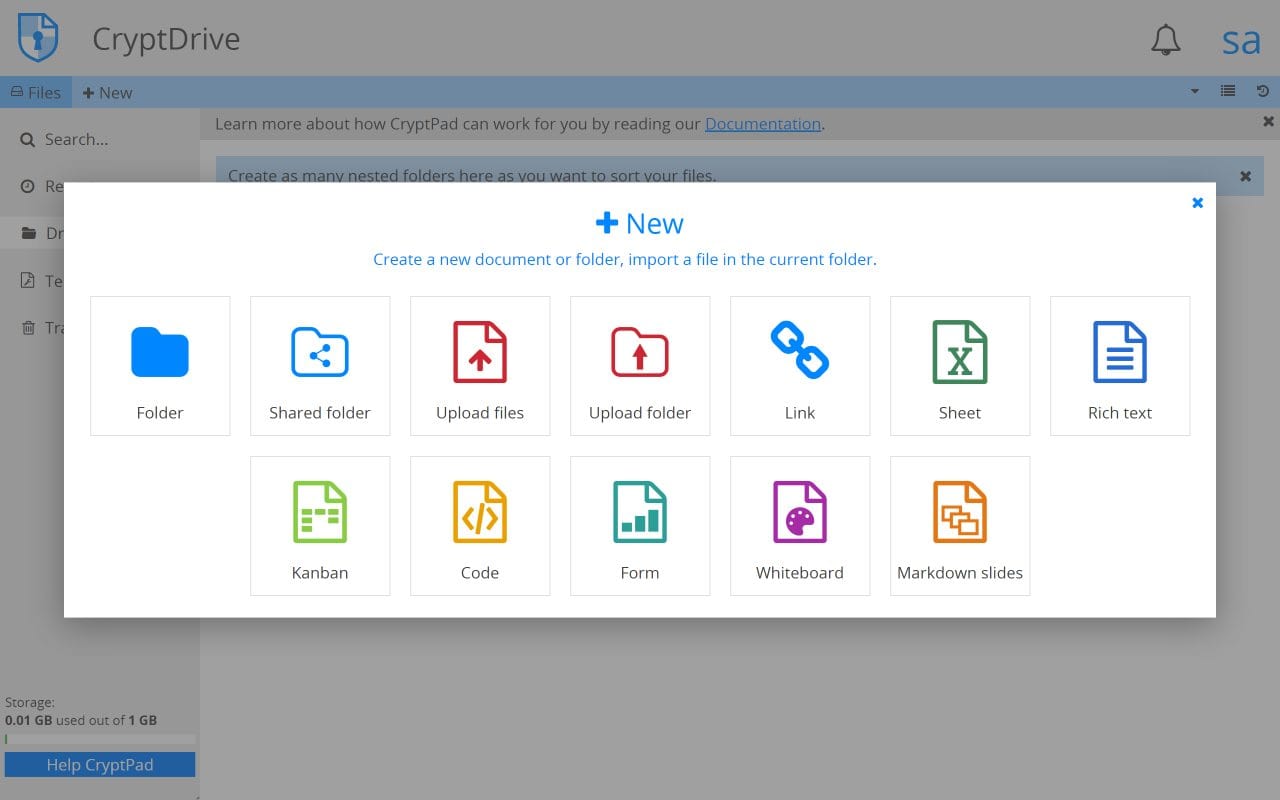Open the Documentation link

pyautogui.click(x=763, y=123)
